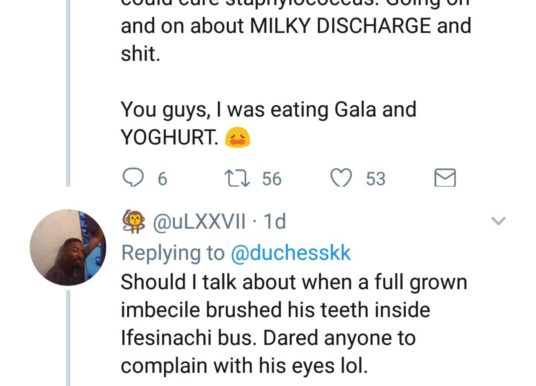This screenshot has height=386, width=536.
Task: Select the MILKY DISCHARGE tweet line
Action: pos(296,26)
